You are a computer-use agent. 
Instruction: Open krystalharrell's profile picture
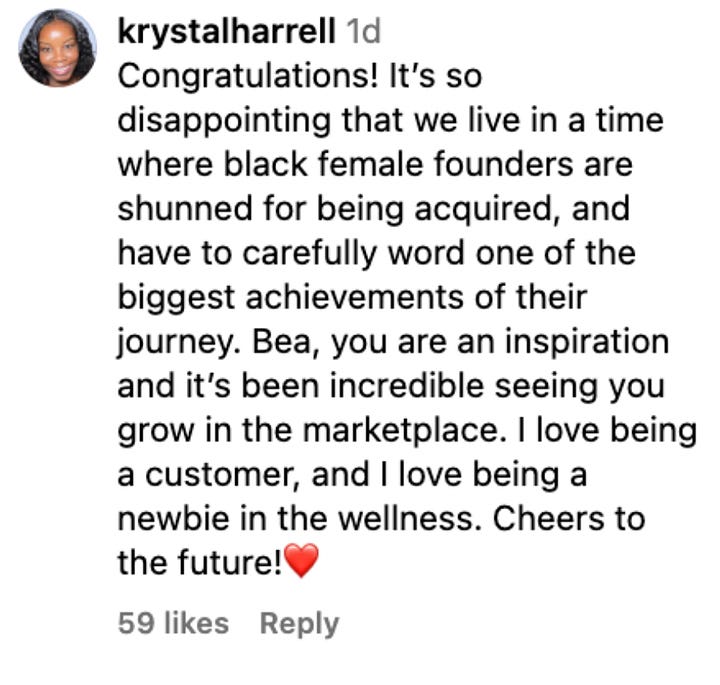(57, 48)
